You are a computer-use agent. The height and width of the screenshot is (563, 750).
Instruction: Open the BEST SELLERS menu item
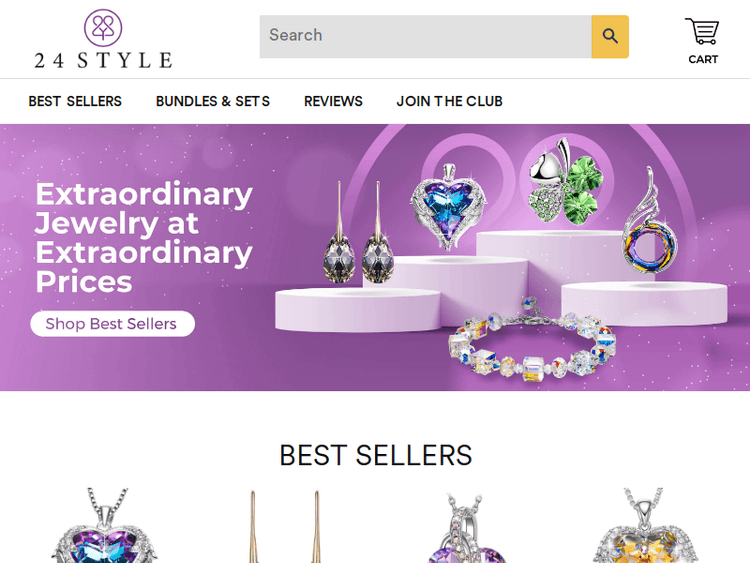[x=75, y=101]
